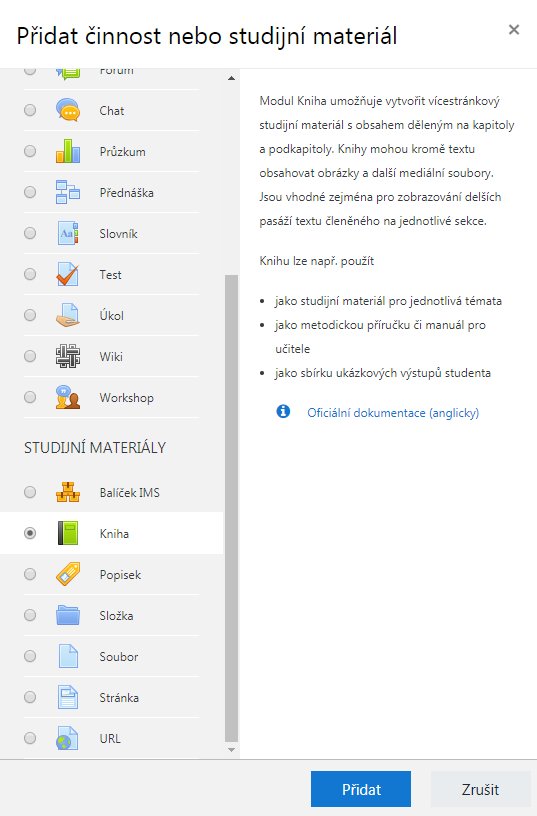Image resolution: width=537 pixels, height=816 pixels.
Task: Click the Workshop people icon
Action: coord(68,398)
